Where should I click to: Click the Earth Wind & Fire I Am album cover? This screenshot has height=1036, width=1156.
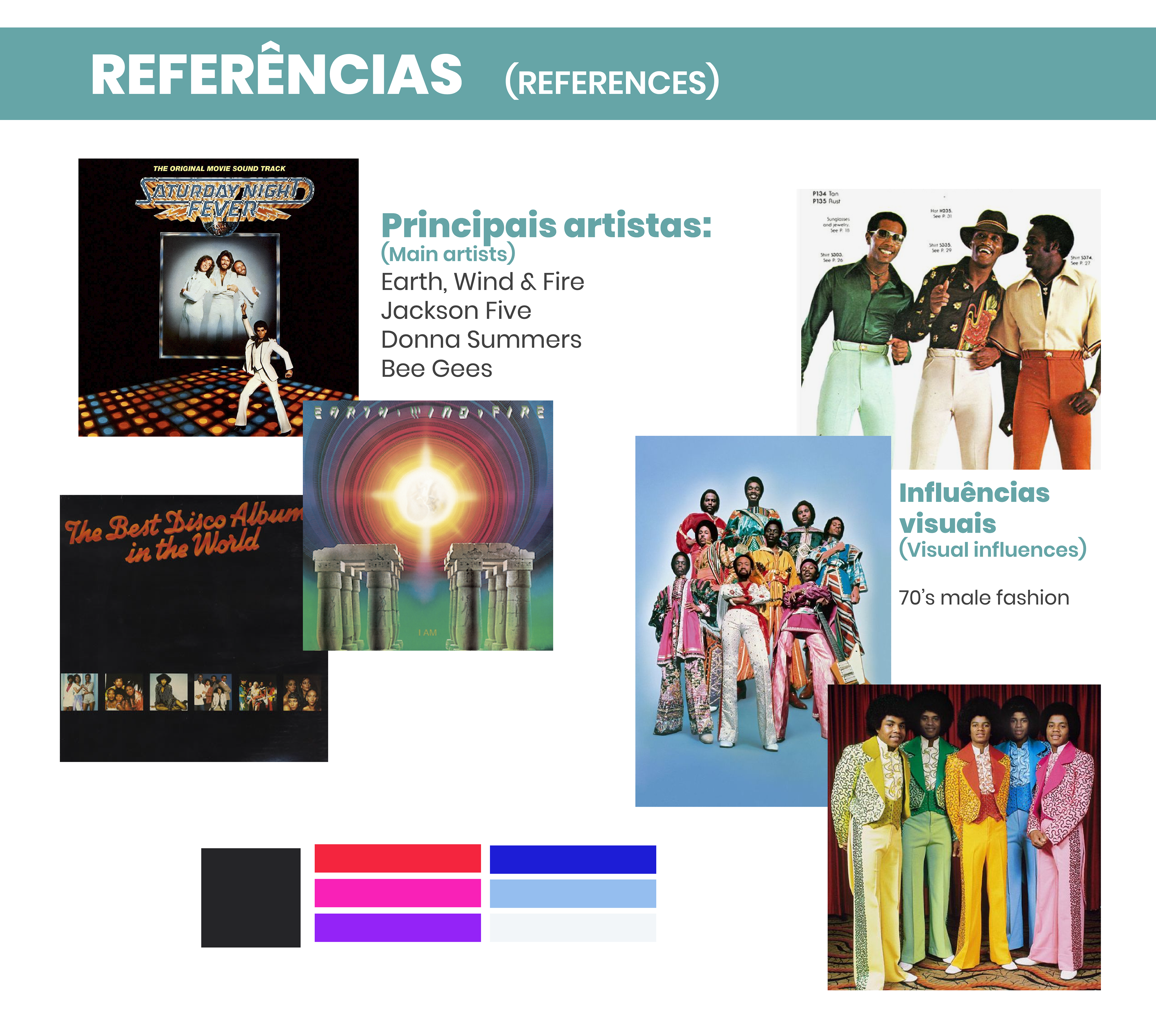coord(428,525)
